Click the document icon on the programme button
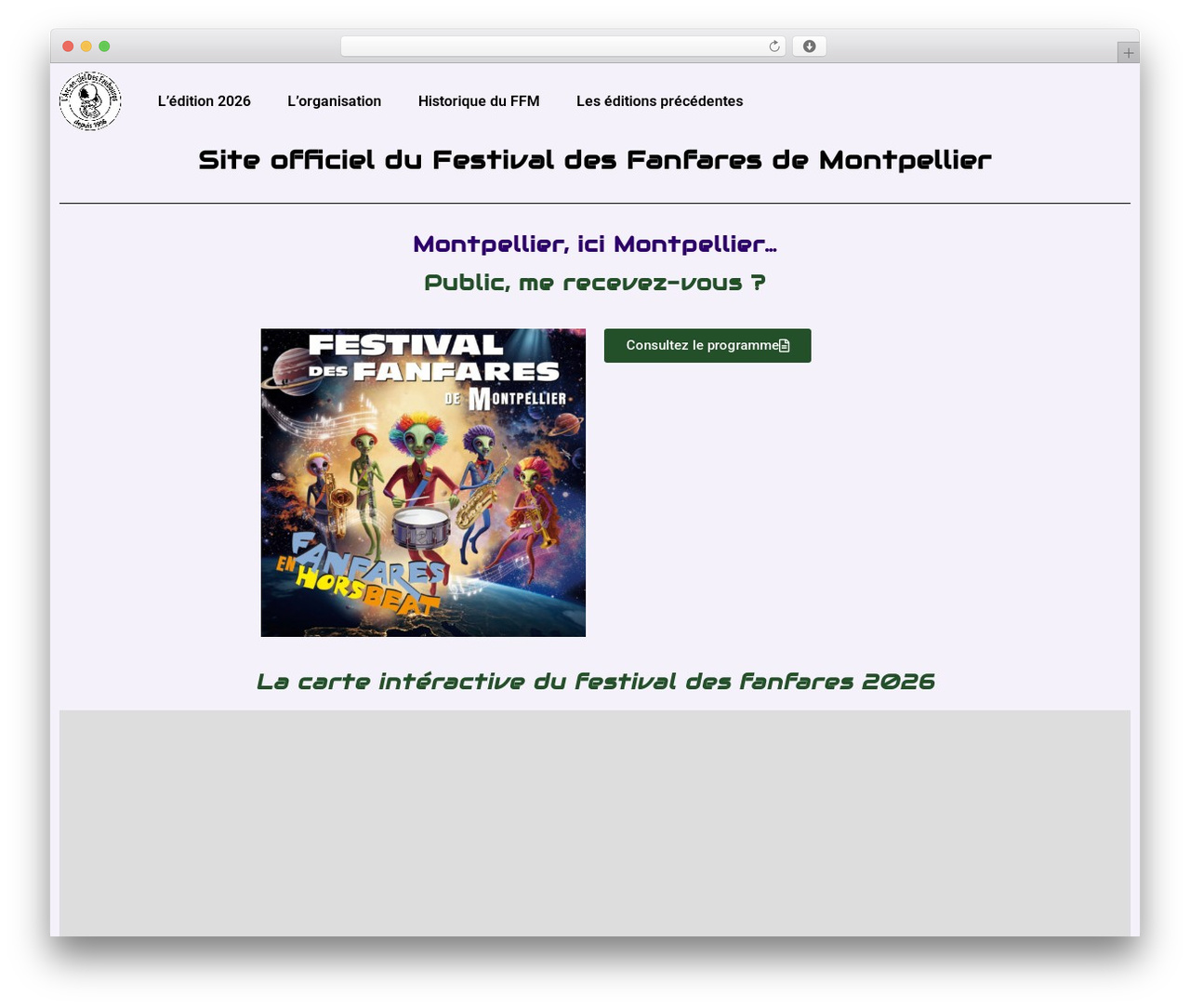Viewport: 1190px width, 1008px height. click(x=785, y=346)
